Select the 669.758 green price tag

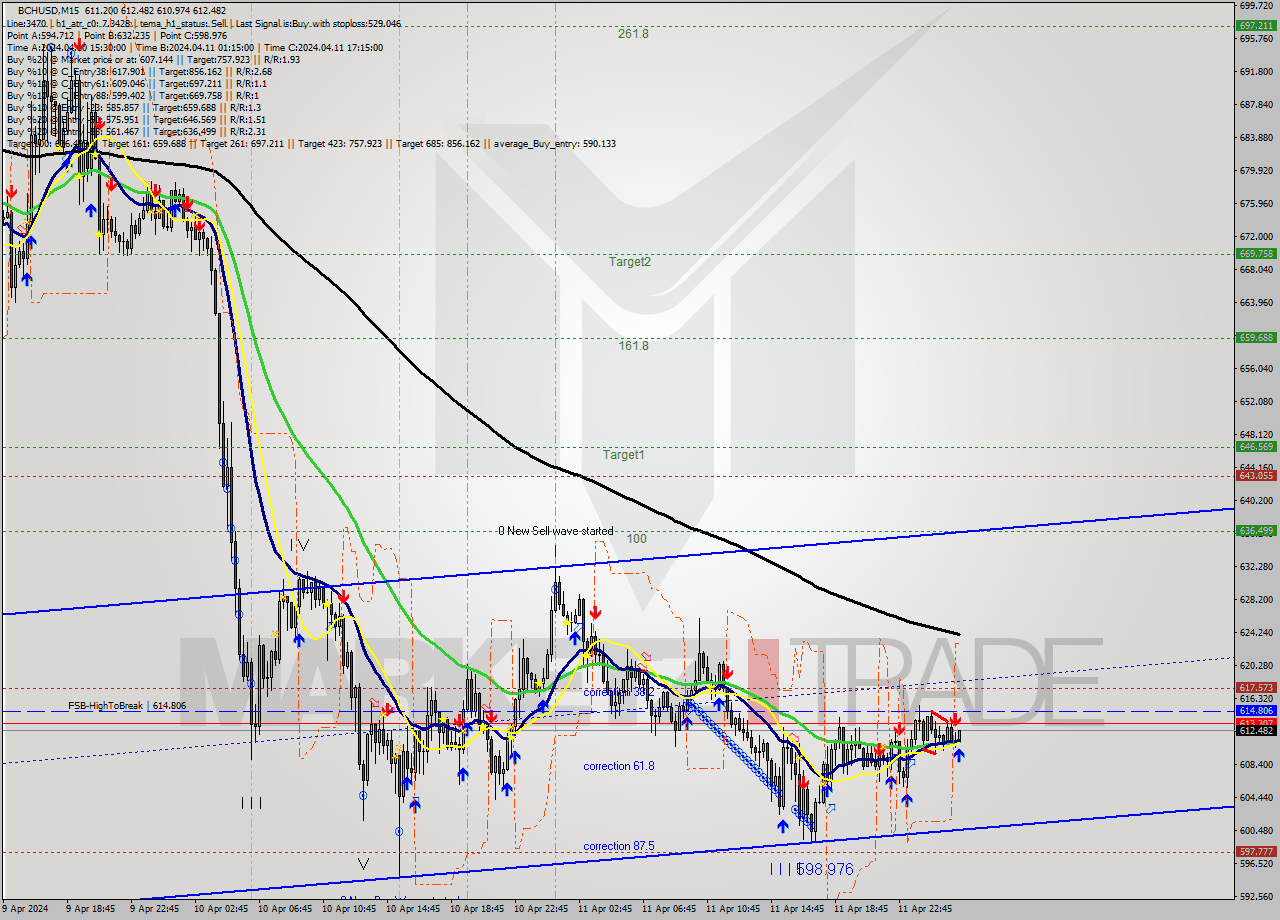(x=1256, y=254)
